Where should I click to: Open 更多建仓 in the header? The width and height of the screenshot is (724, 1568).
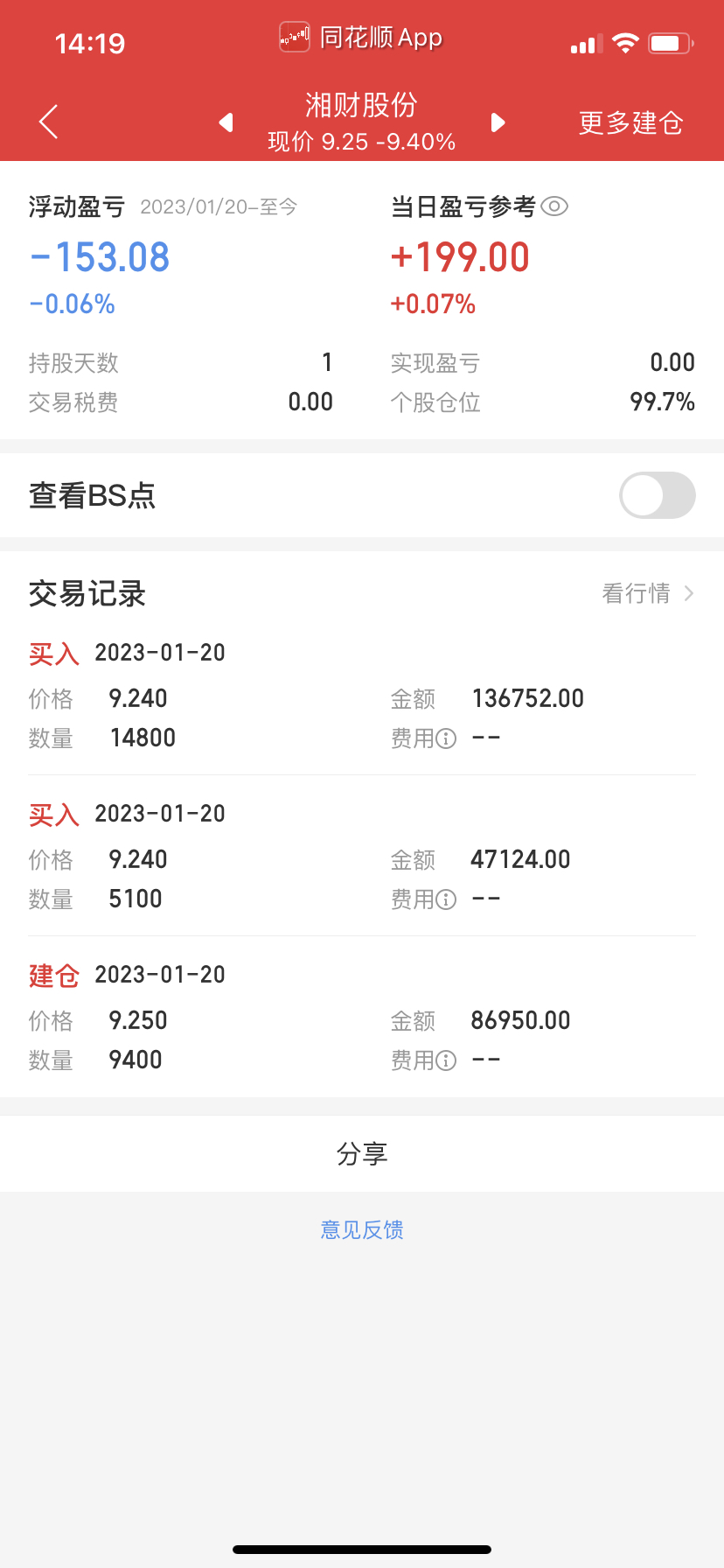tap(630, 122)
